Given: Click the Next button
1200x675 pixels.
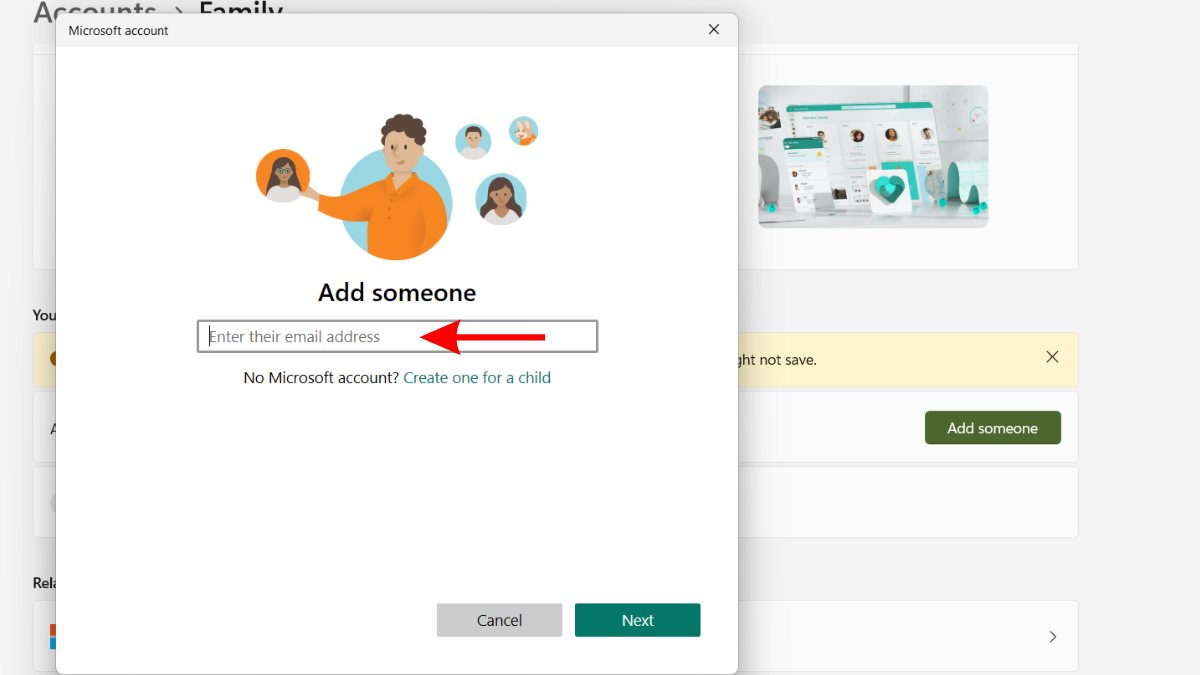Looking at the screenshot, I should pos(637,620).
